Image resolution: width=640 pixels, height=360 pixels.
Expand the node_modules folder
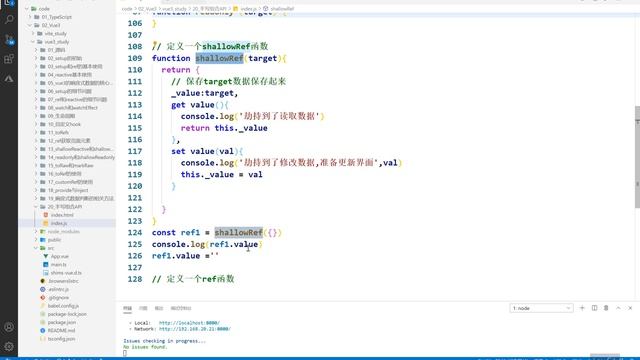click(x=36, y=231)
